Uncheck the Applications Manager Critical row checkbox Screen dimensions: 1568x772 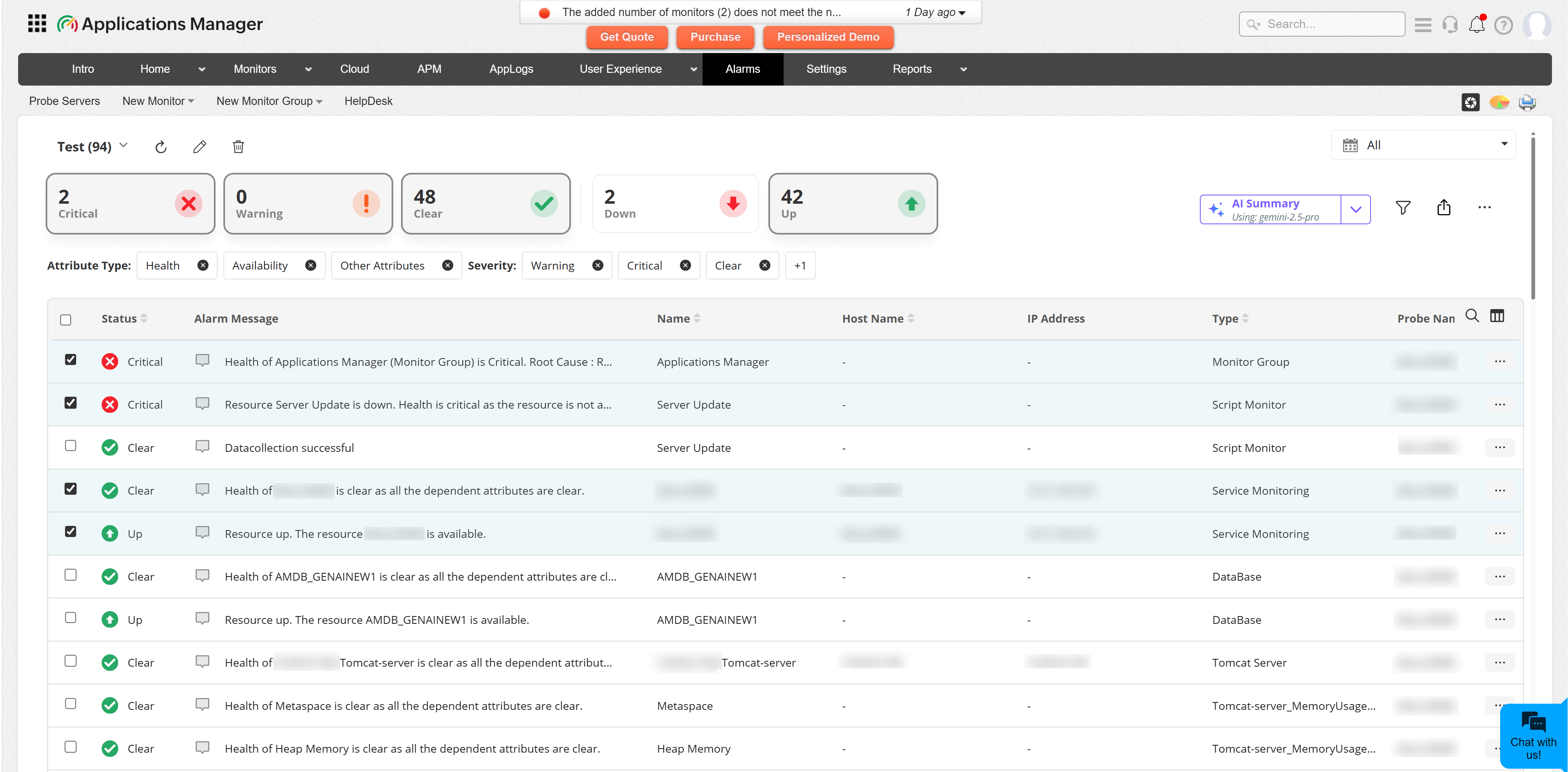[x=71, y=360]
